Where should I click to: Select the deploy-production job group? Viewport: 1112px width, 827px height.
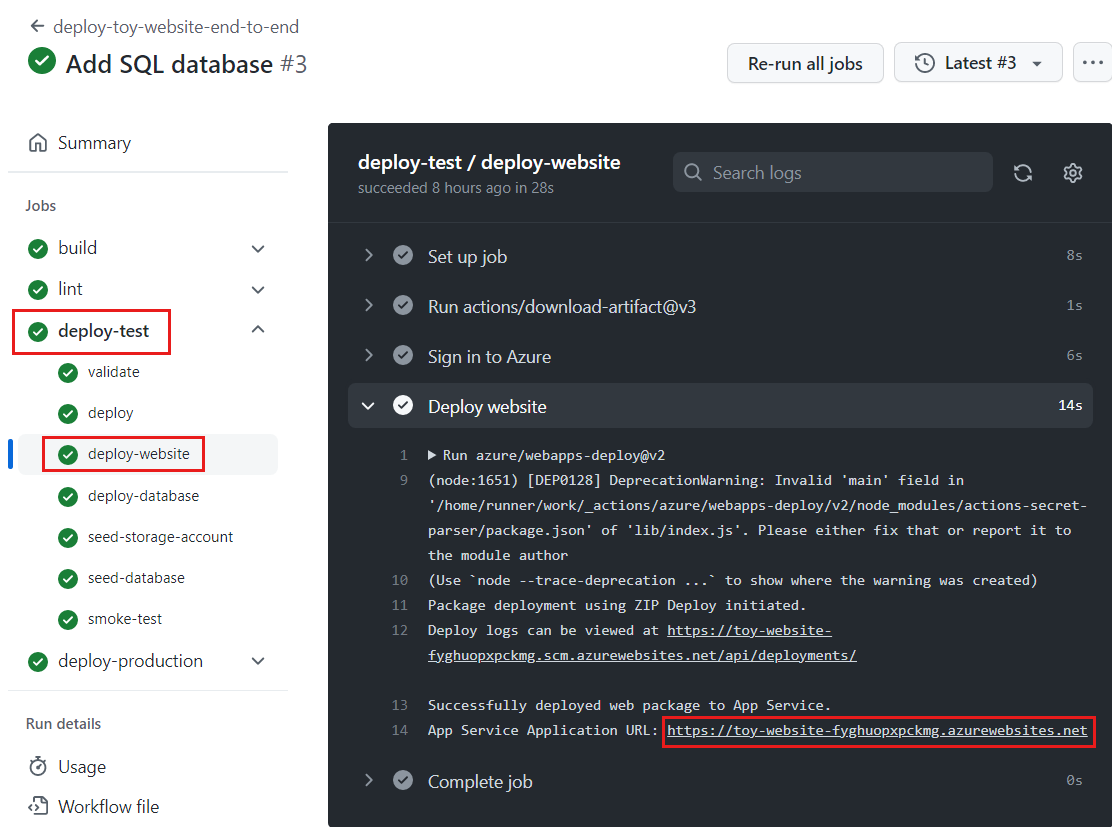[130, 662]
